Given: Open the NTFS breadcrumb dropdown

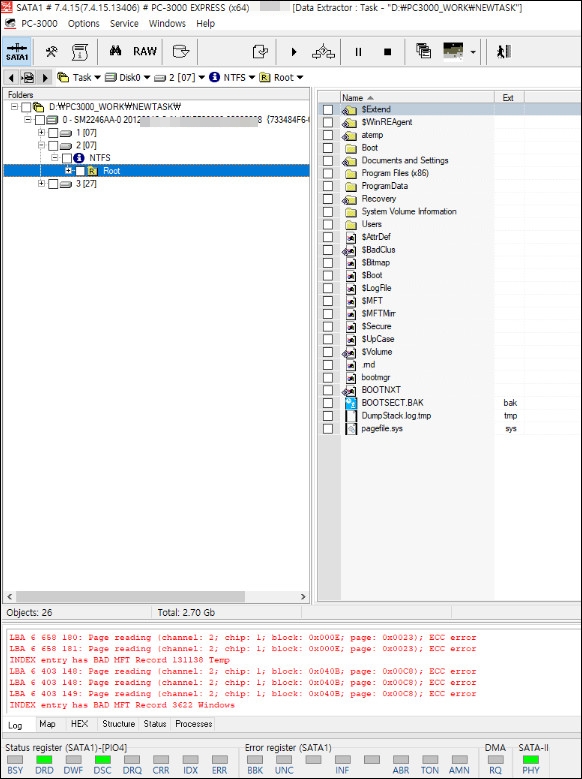Looking at the screenshot, I should coord(251,78).
